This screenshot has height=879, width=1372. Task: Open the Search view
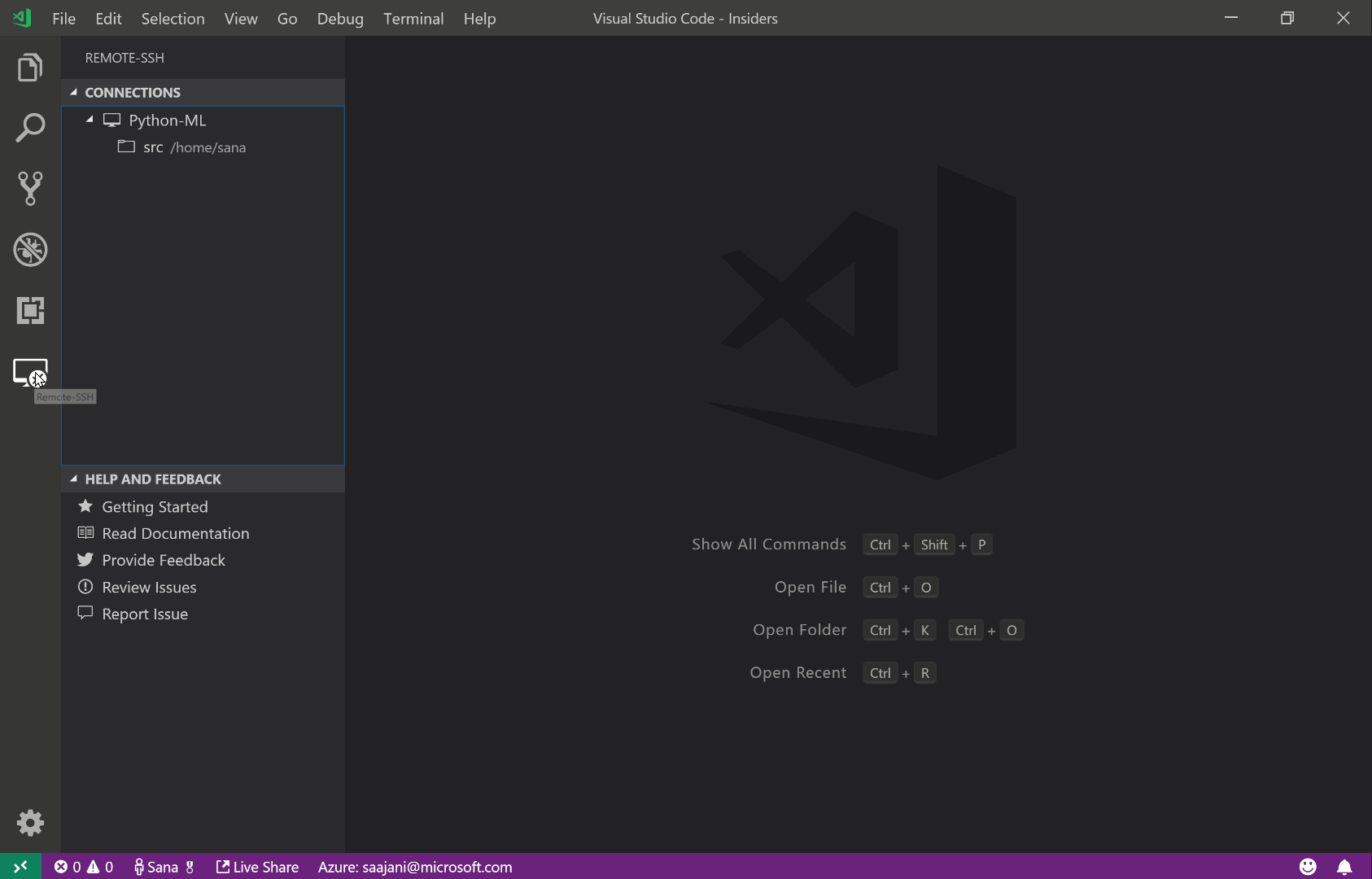(30, 128)
